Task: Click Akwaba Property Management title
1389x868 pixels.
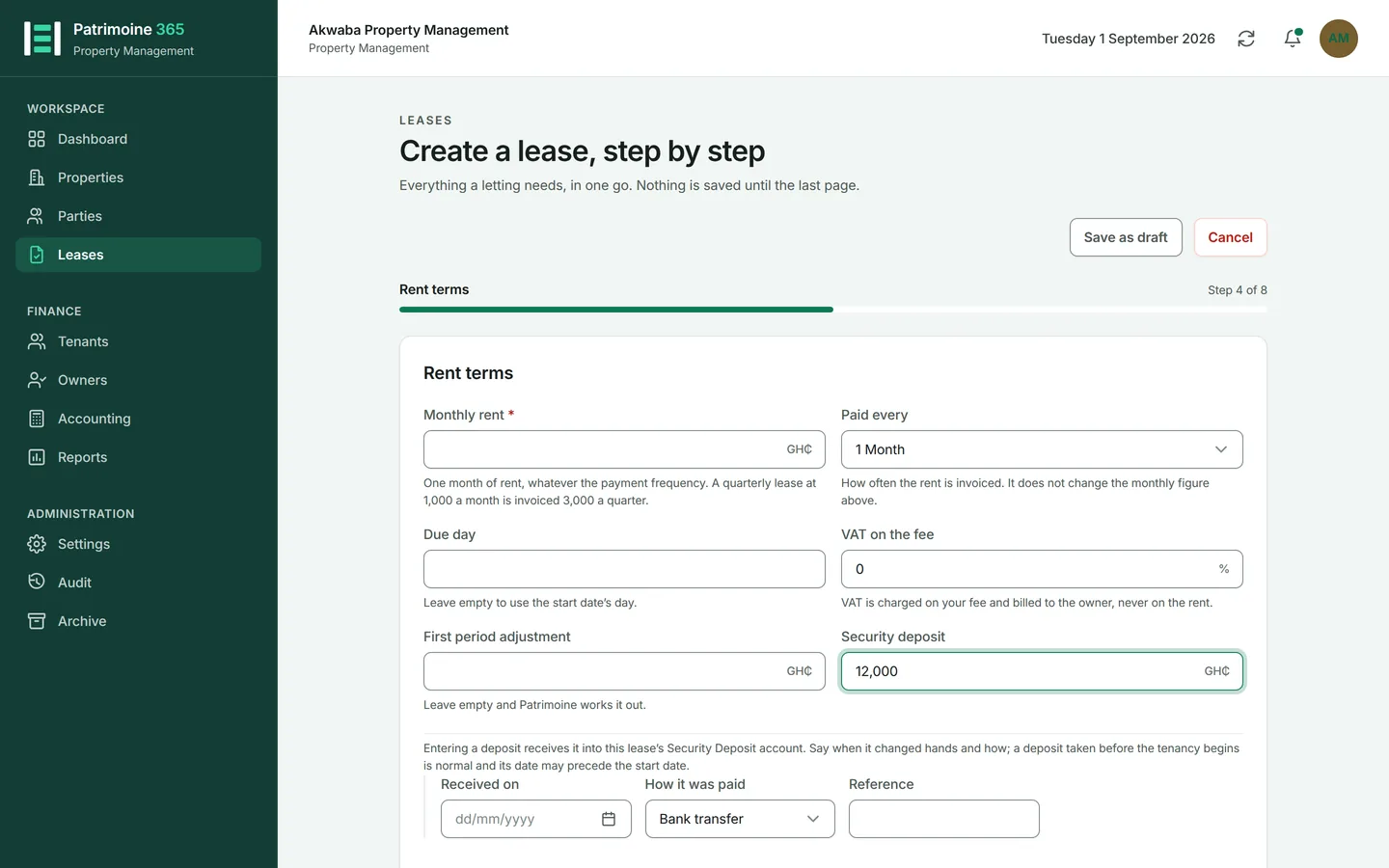Action: [409, 30]
